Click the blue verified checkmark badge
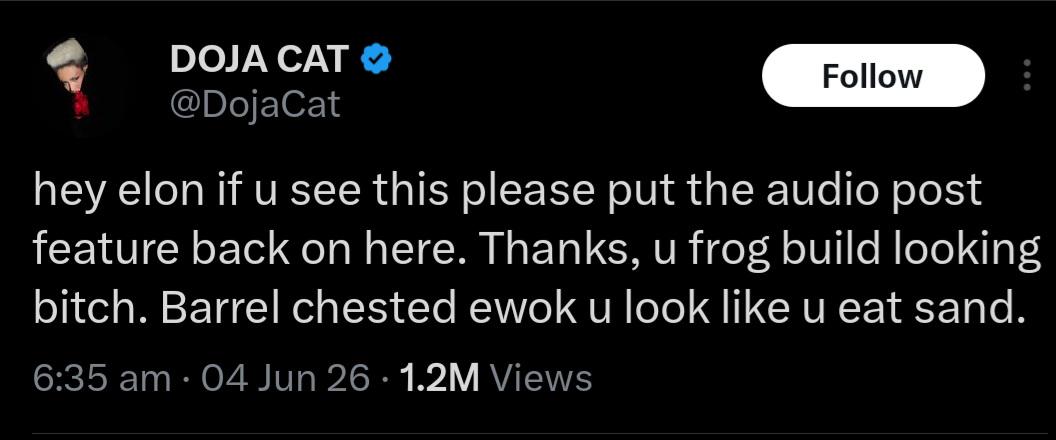The height and width of the screenshot is (440, 1056). 377,60
